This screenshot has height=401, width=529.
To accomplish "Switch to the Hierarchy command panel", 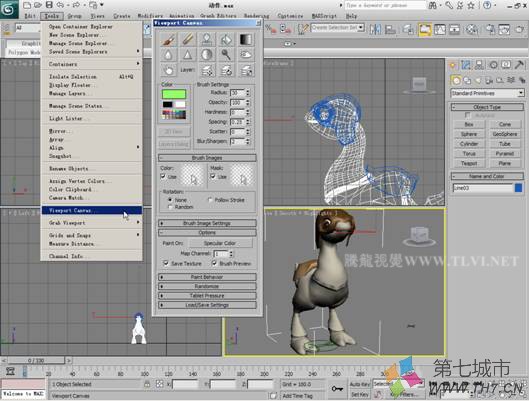I will [x=479, y=64].
